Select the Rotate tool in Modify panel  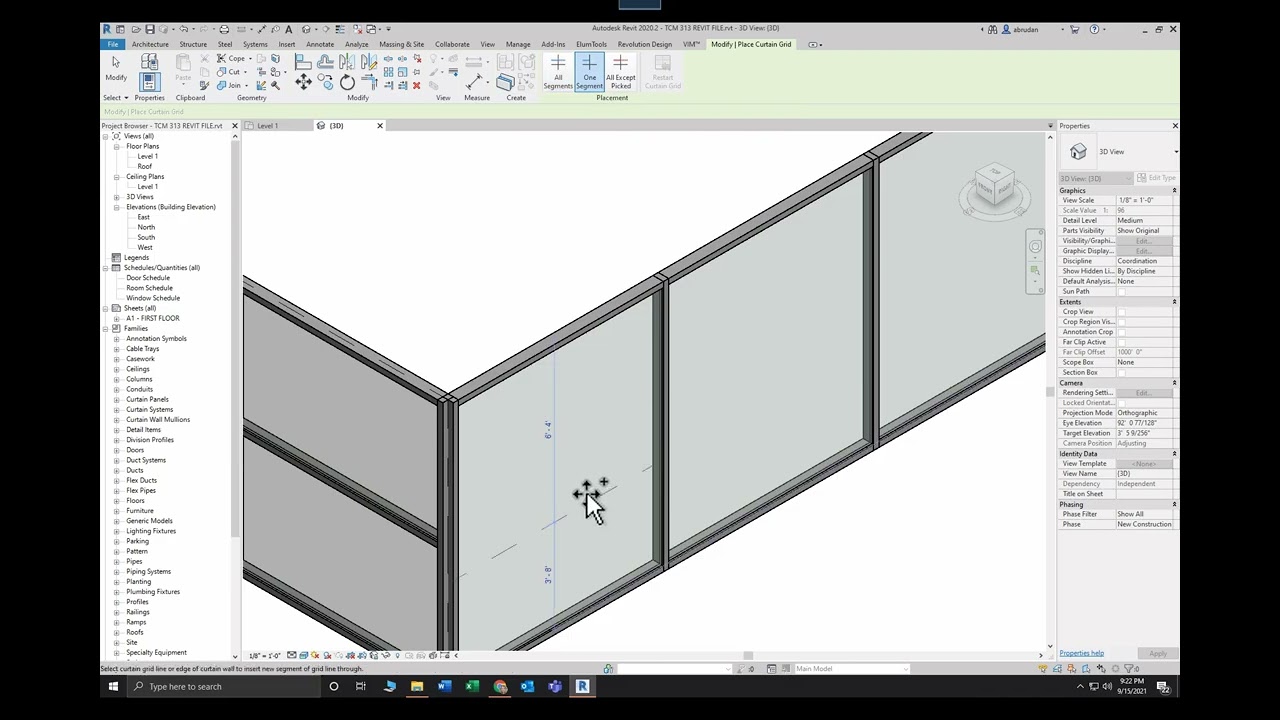(x=347, y=83)
